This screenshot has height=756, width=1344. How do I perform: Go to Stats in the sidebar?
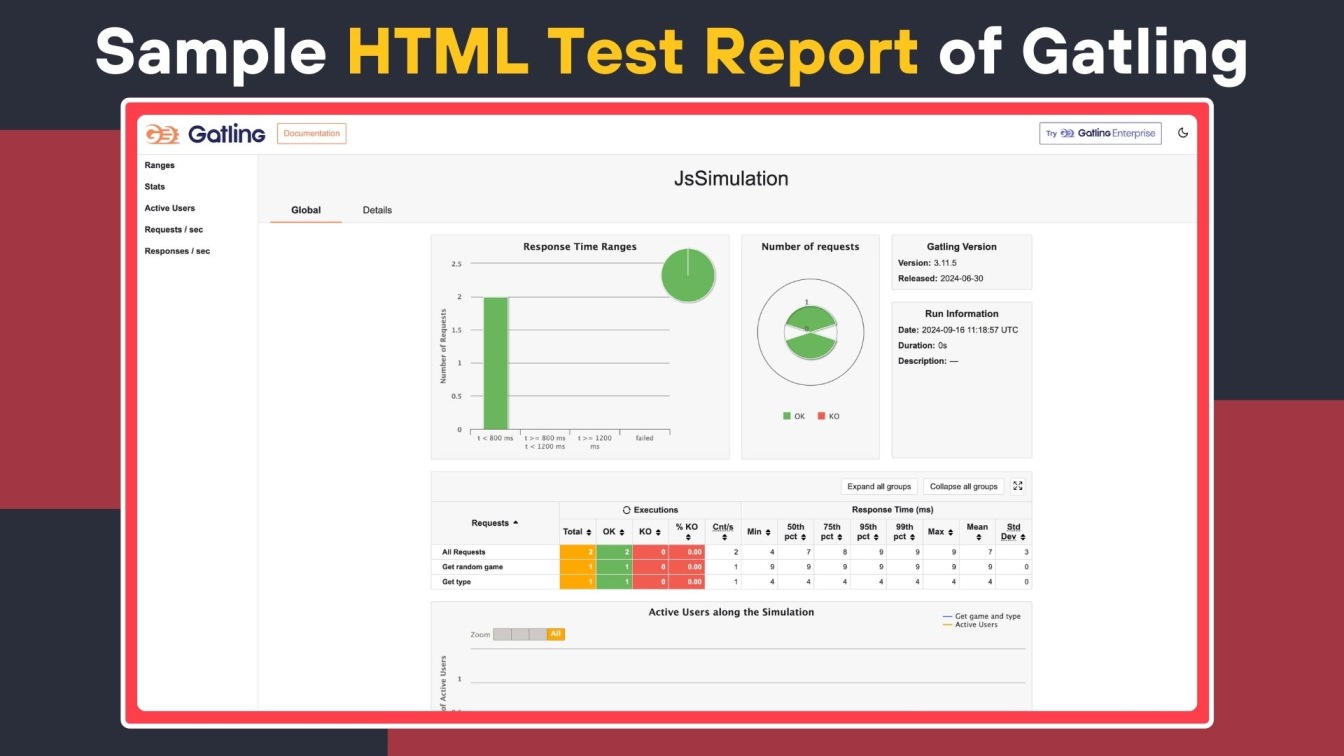pyautogui.click(x=155, y=187)
